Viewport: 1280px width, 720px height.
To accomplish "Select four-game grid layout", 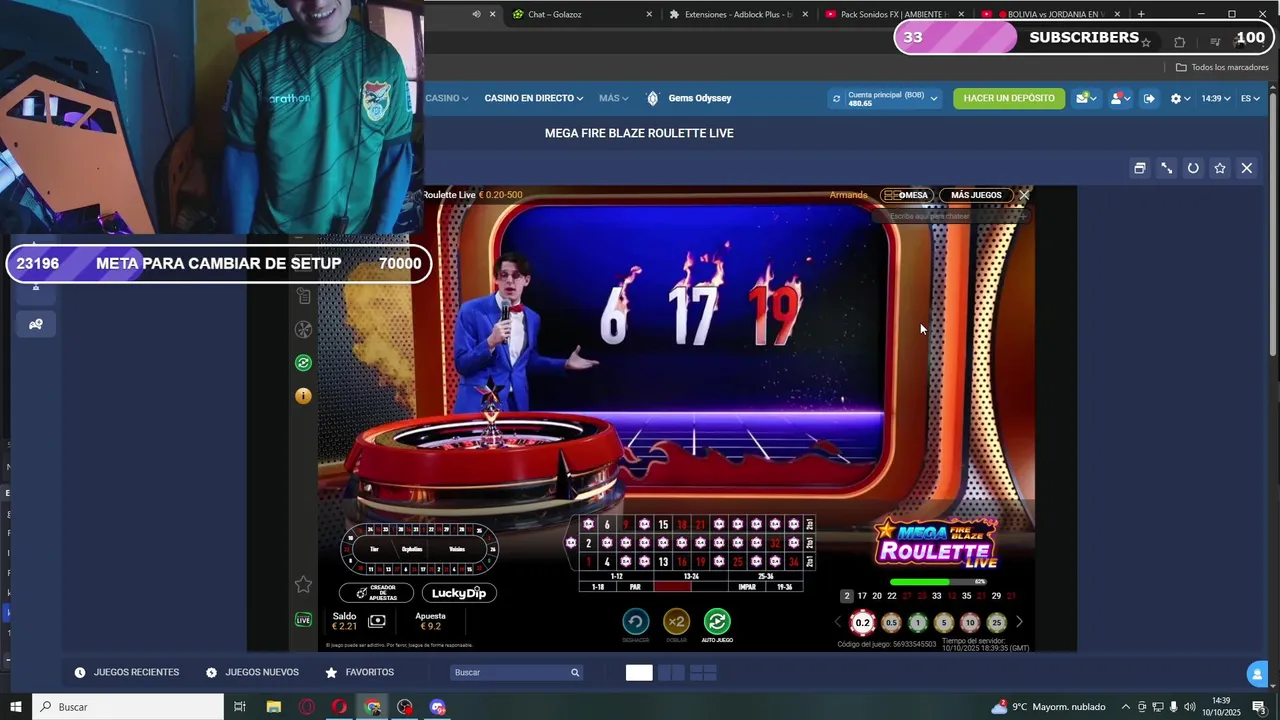I will pos(703,673).
